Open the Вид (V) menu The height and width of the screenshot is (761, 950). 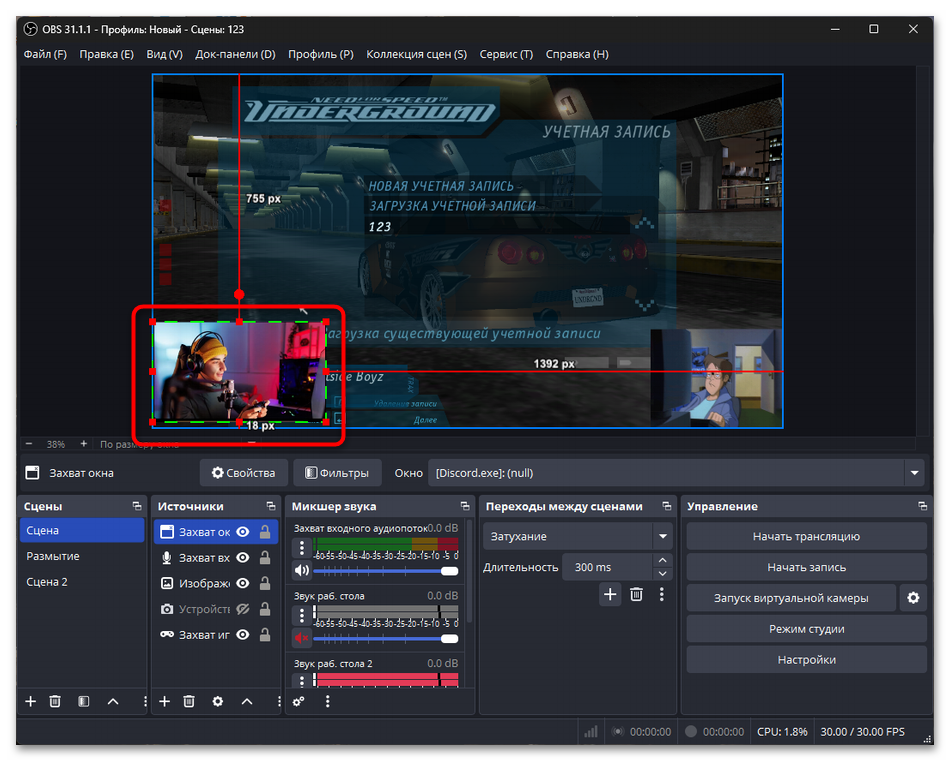164,54
